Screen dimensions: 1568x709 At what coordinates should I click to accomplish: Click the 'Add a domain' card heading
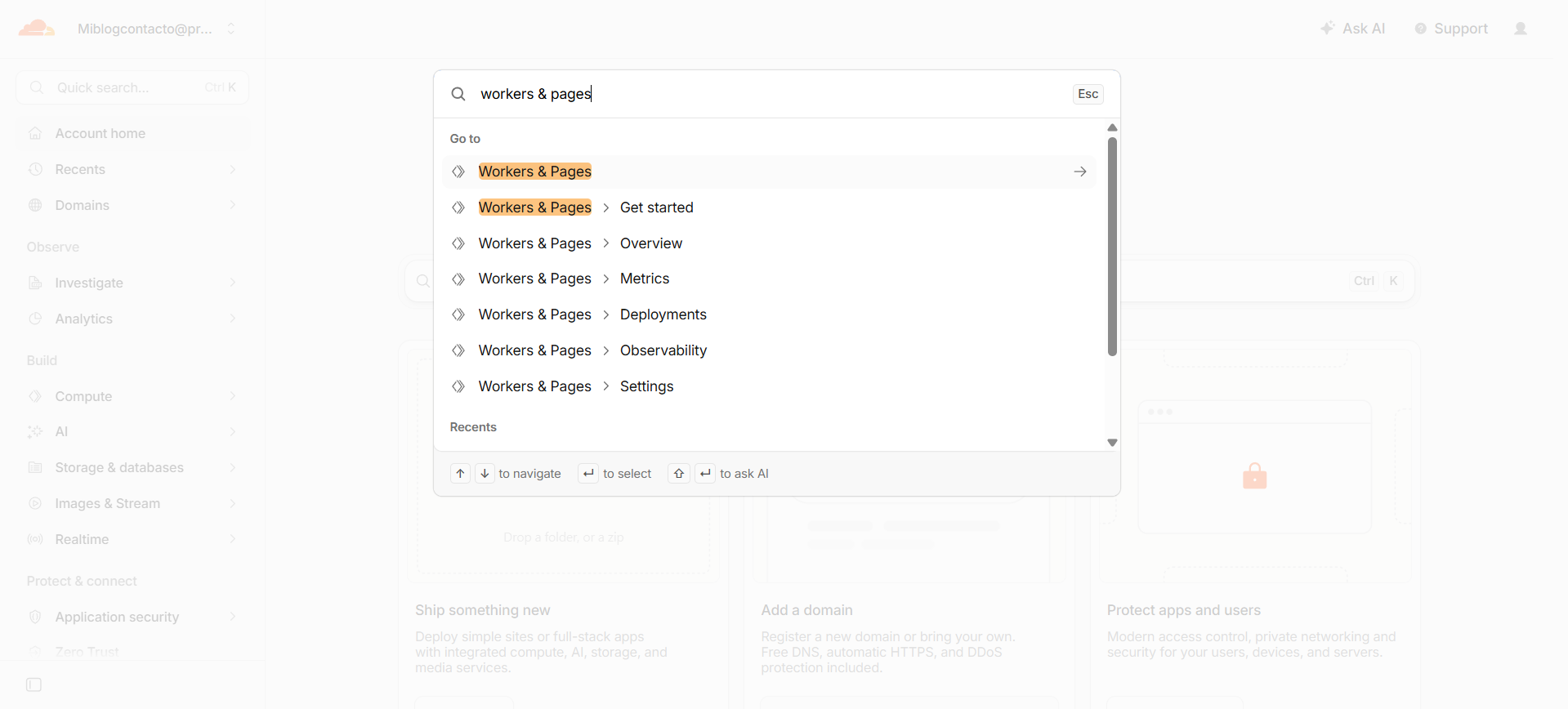(x=806, y=610)
